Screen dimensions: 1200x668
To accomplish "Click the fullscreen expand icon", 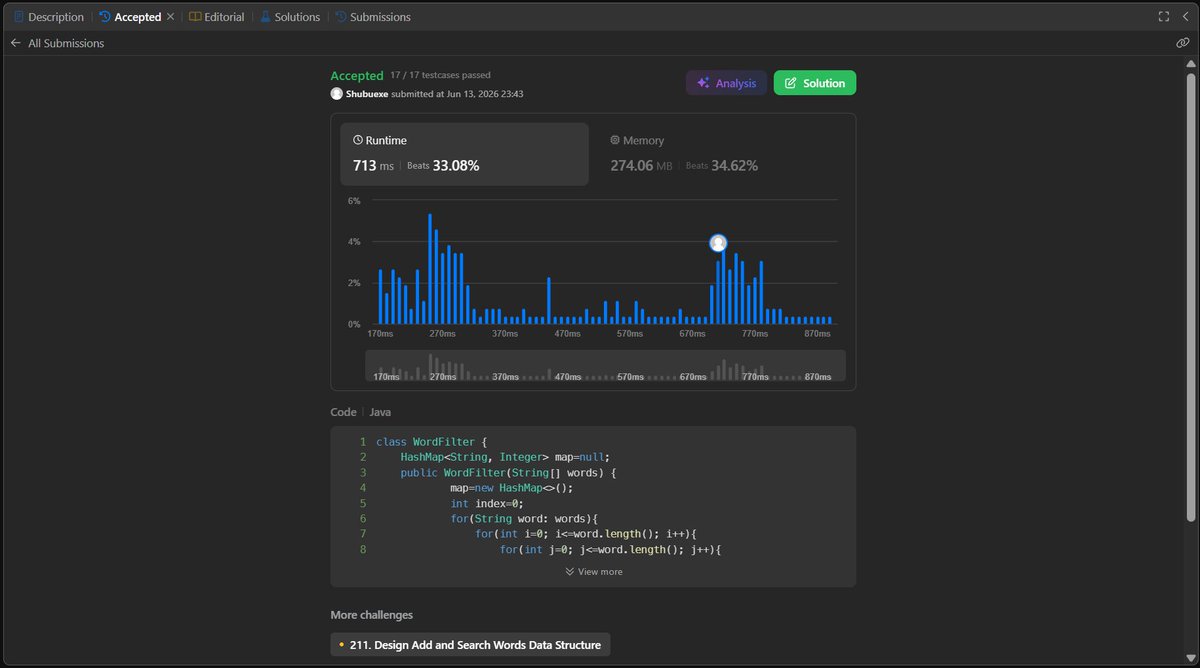I will [1163, 17].
